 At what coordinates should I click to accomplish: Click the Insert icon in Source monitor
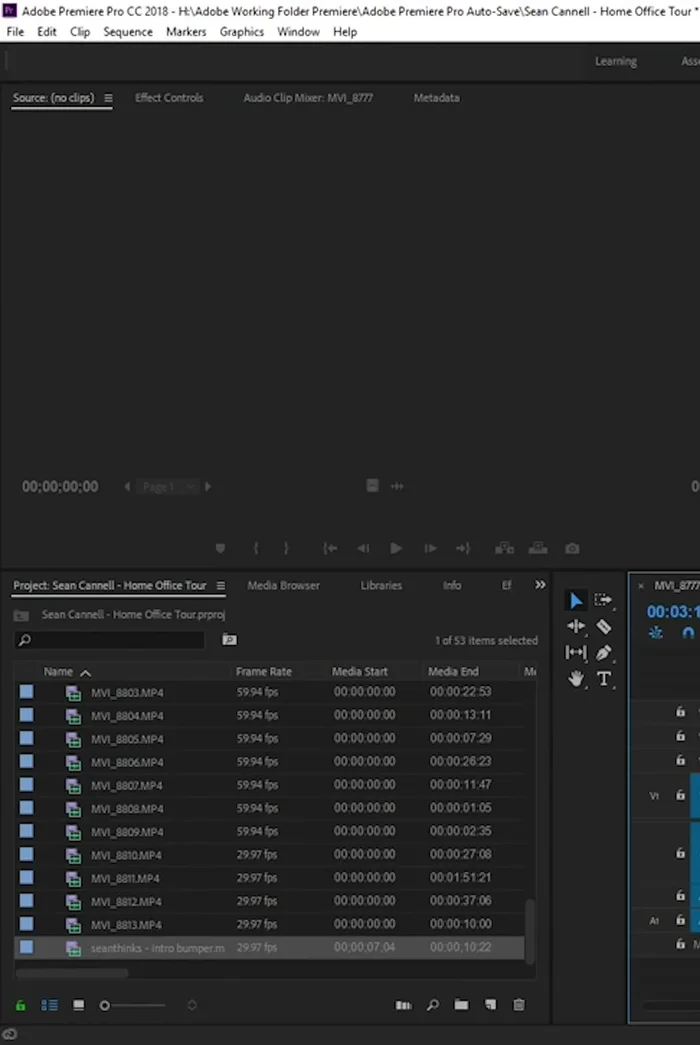tap(505, 548)
